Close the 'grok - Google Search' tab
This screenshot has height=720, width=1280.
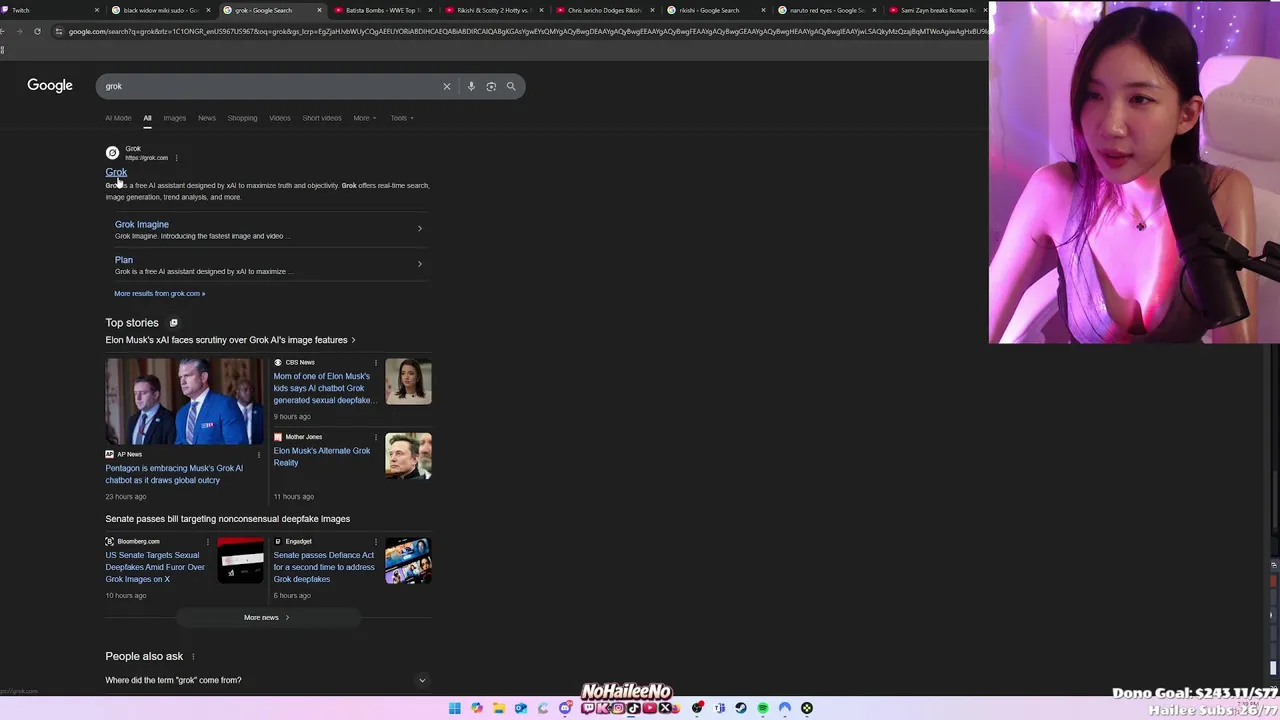click(x=319, y=10)
